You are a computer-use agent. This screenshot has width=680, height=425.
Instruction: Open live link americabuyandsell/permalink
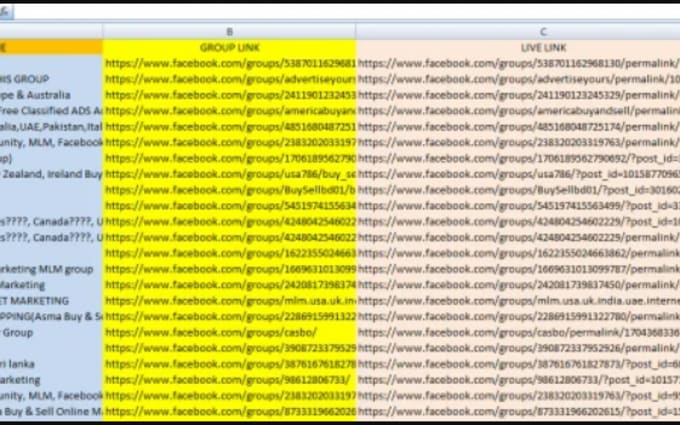(x=518, y=111)
